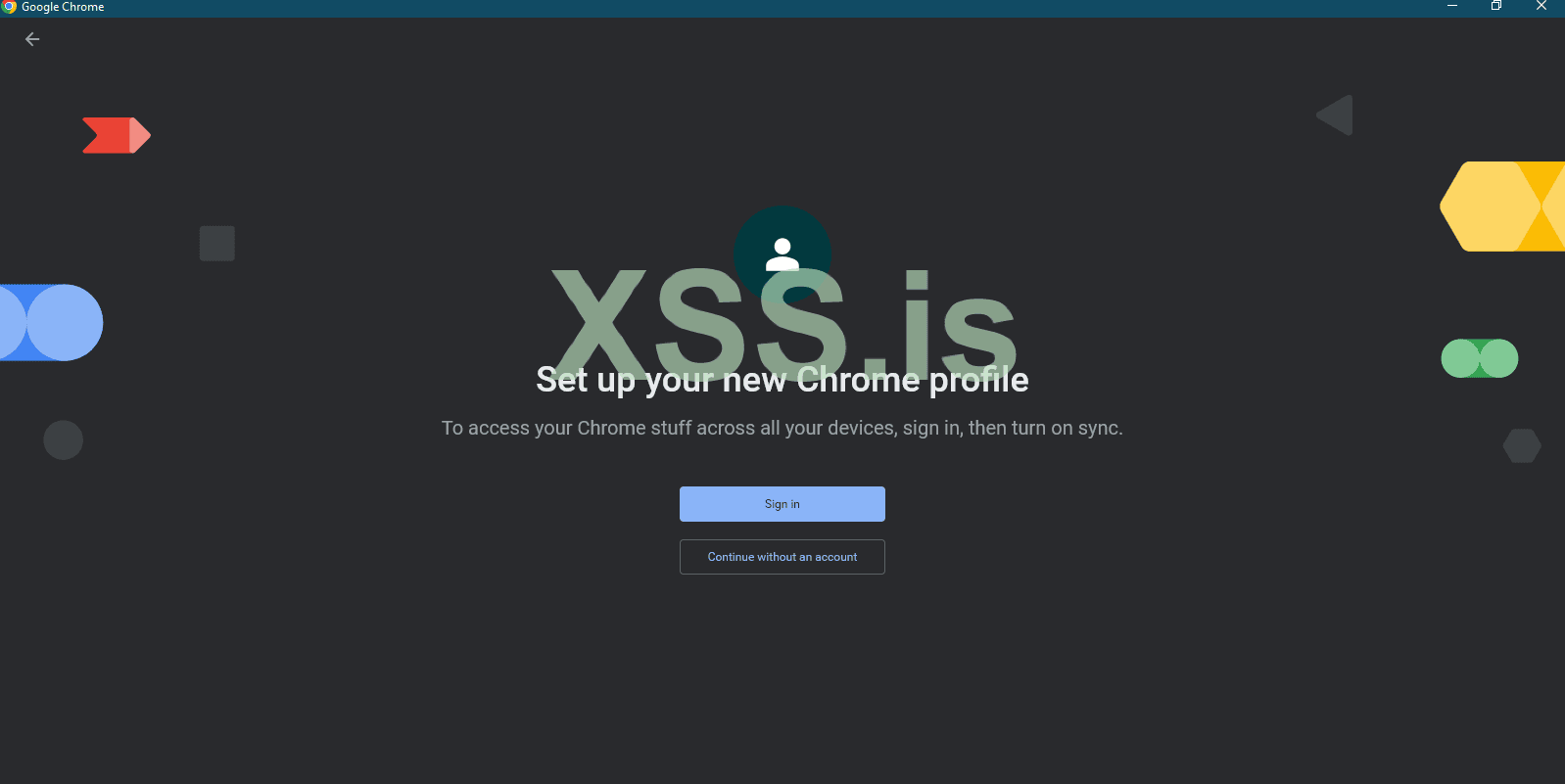Click the Set up your new Chrome profile heading
The width and height of the screenshot is (1565, 784).
782,380
